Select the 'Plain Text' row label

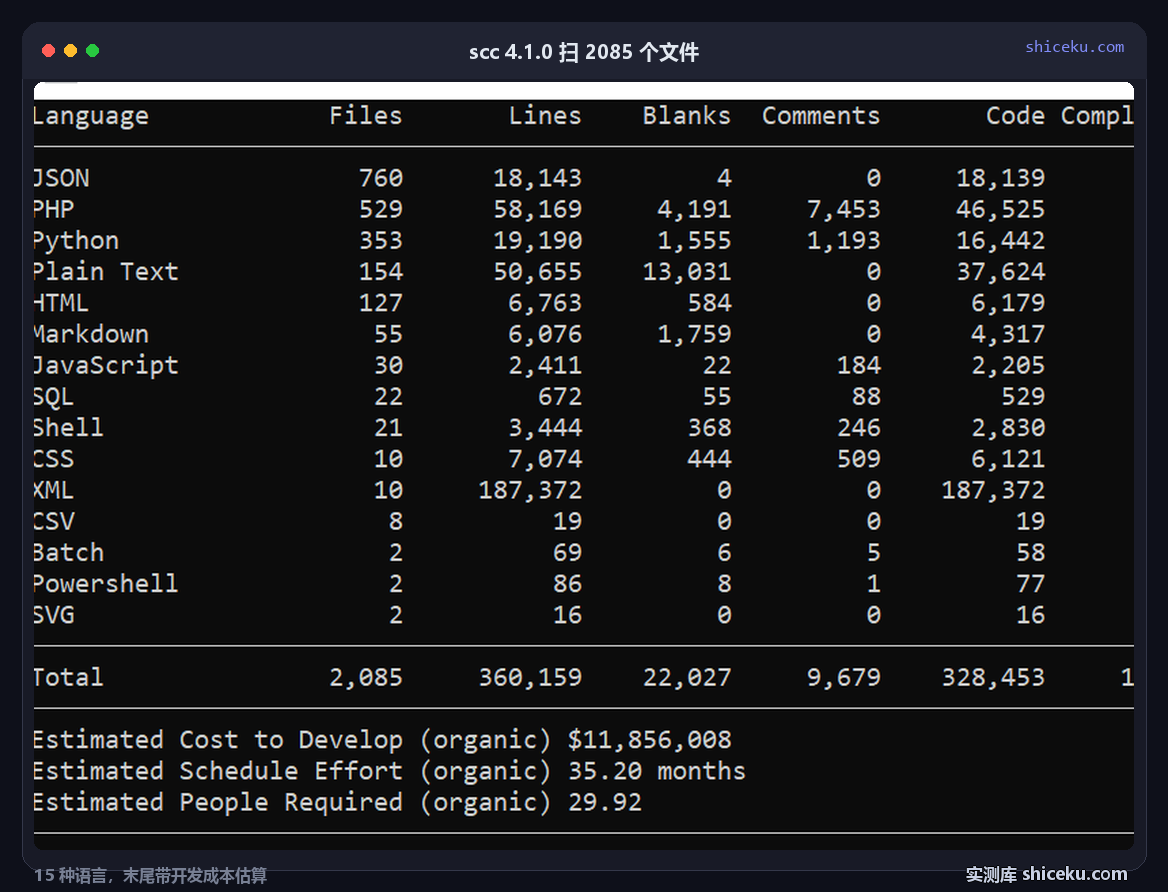pyautogui.click(x=106, y=272)
